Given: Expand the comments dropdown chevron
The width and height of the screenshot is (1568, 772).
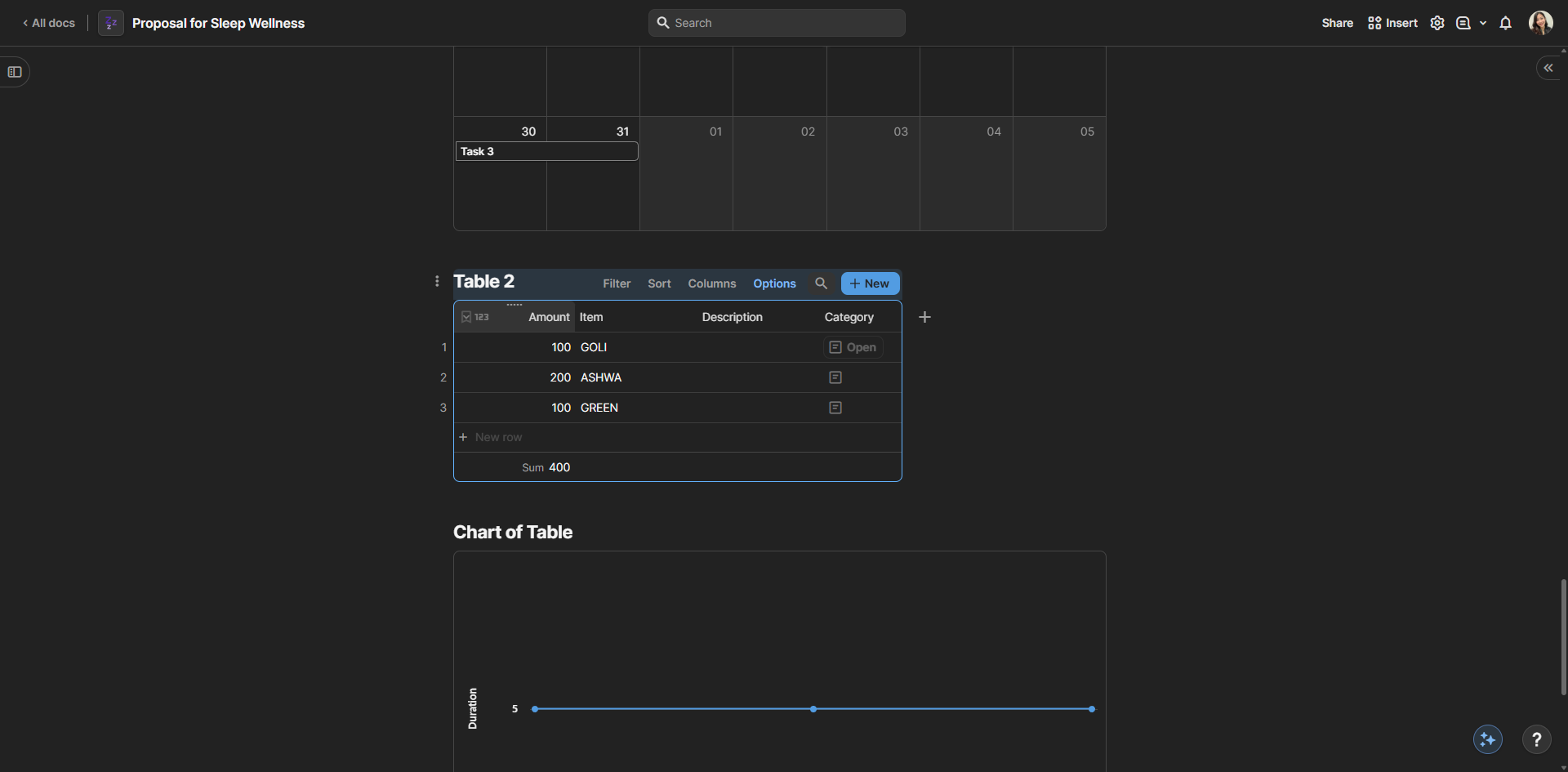Looking at the screenshot, I should [1483, 23].
